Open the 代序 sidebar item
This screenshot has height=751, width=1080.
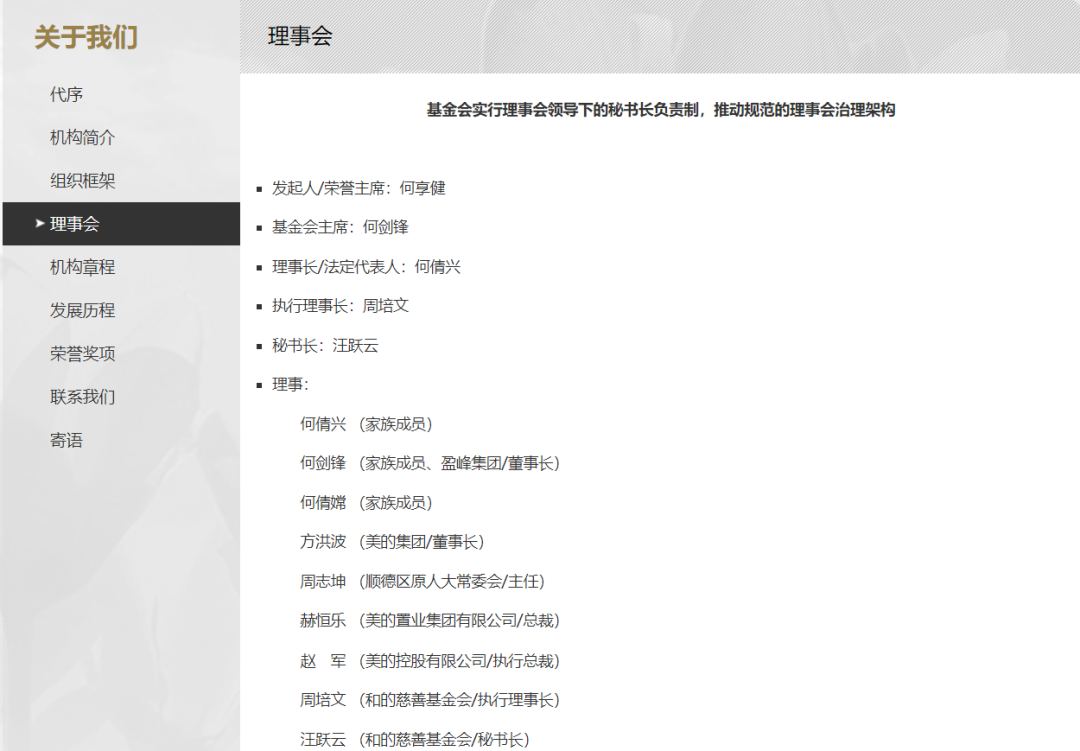pyautogui.click(x=66, y=94)
